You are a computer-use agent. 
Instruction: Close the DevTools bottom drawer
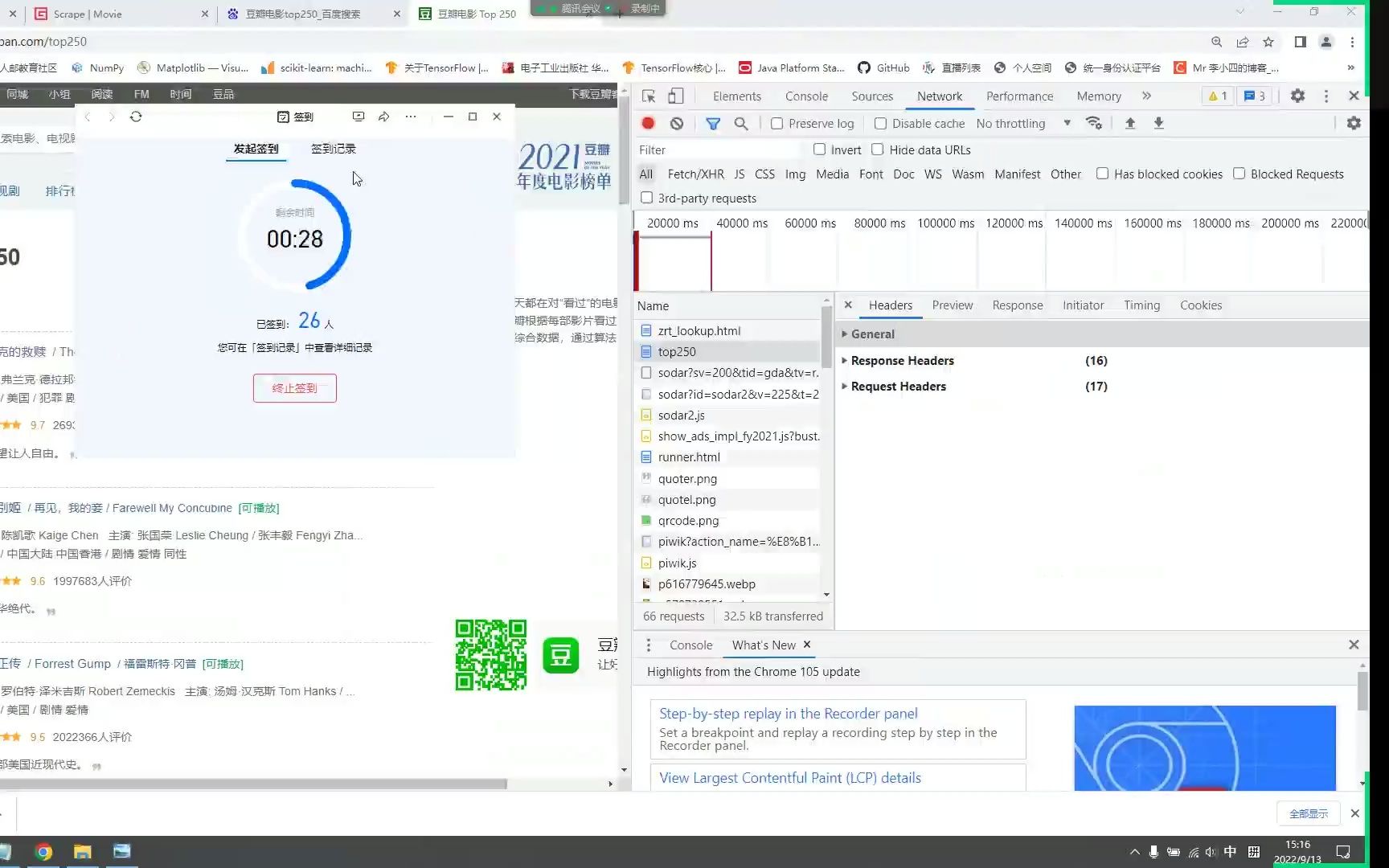click(x=1354, y=645)
